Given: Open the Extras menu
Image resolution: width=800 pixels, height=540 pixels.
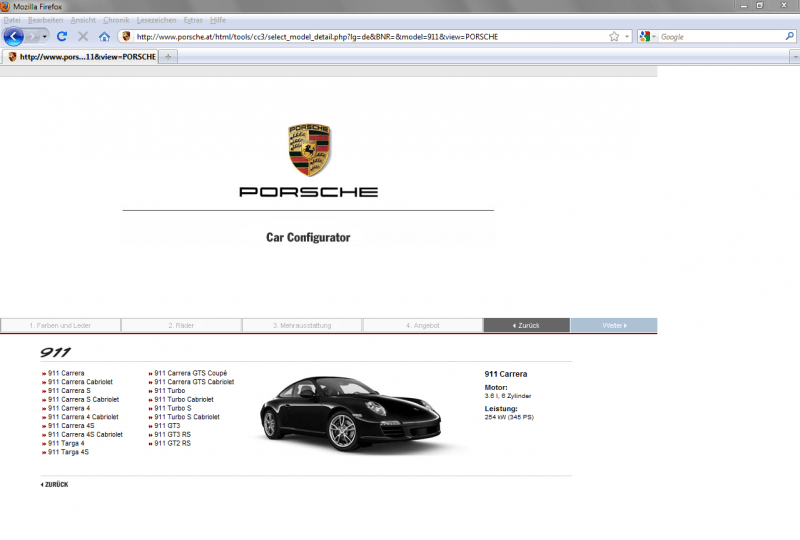Looking at the screenshot, I should click(193, 20).
